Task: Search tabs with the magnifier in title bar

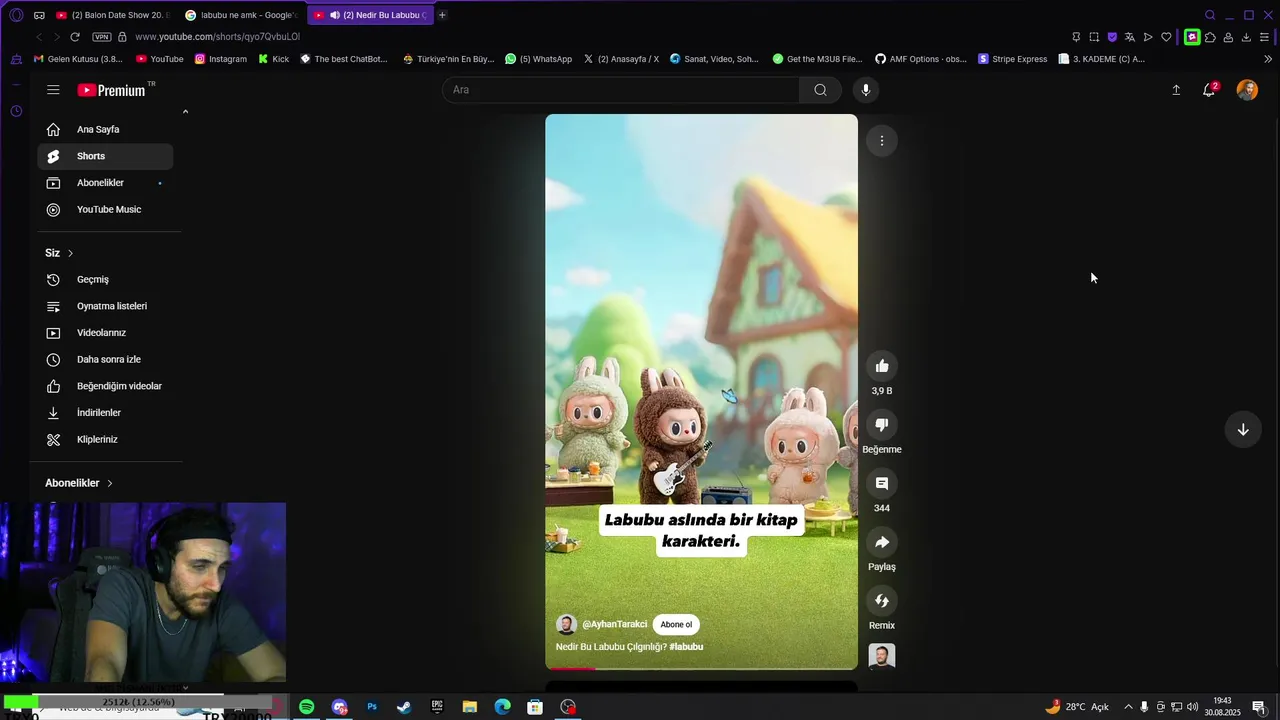Action: click(1210, 15)
